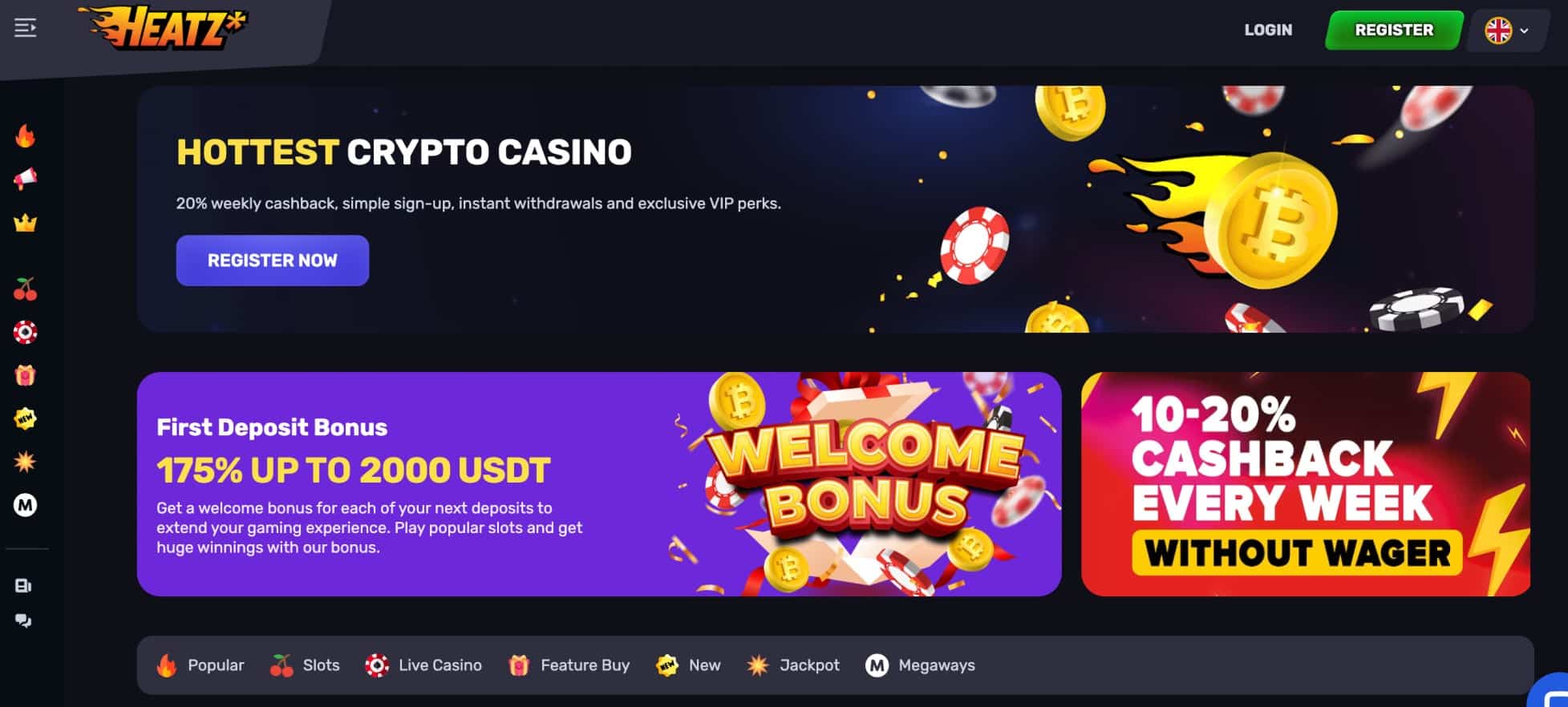Click the REGISTER NOW button
This screenshot has width=1568, height=707.
coord(273,261)
